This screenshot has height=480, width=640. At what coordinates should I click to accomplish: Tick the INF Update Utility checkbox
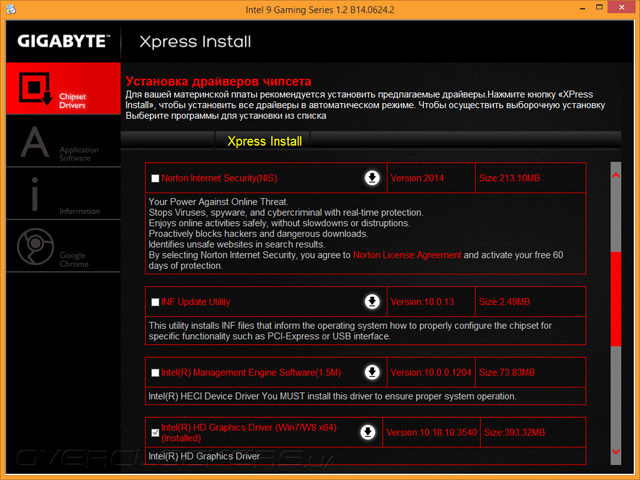(x=155, y=302)
